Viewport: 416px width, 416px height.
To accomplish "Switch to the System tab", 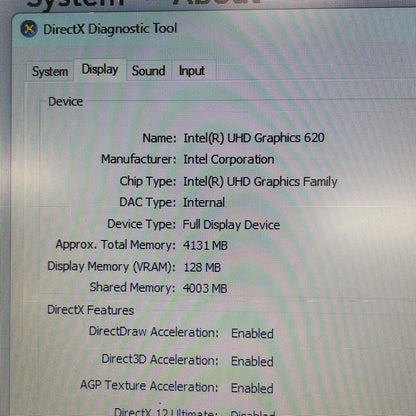I will pos(50,71).
